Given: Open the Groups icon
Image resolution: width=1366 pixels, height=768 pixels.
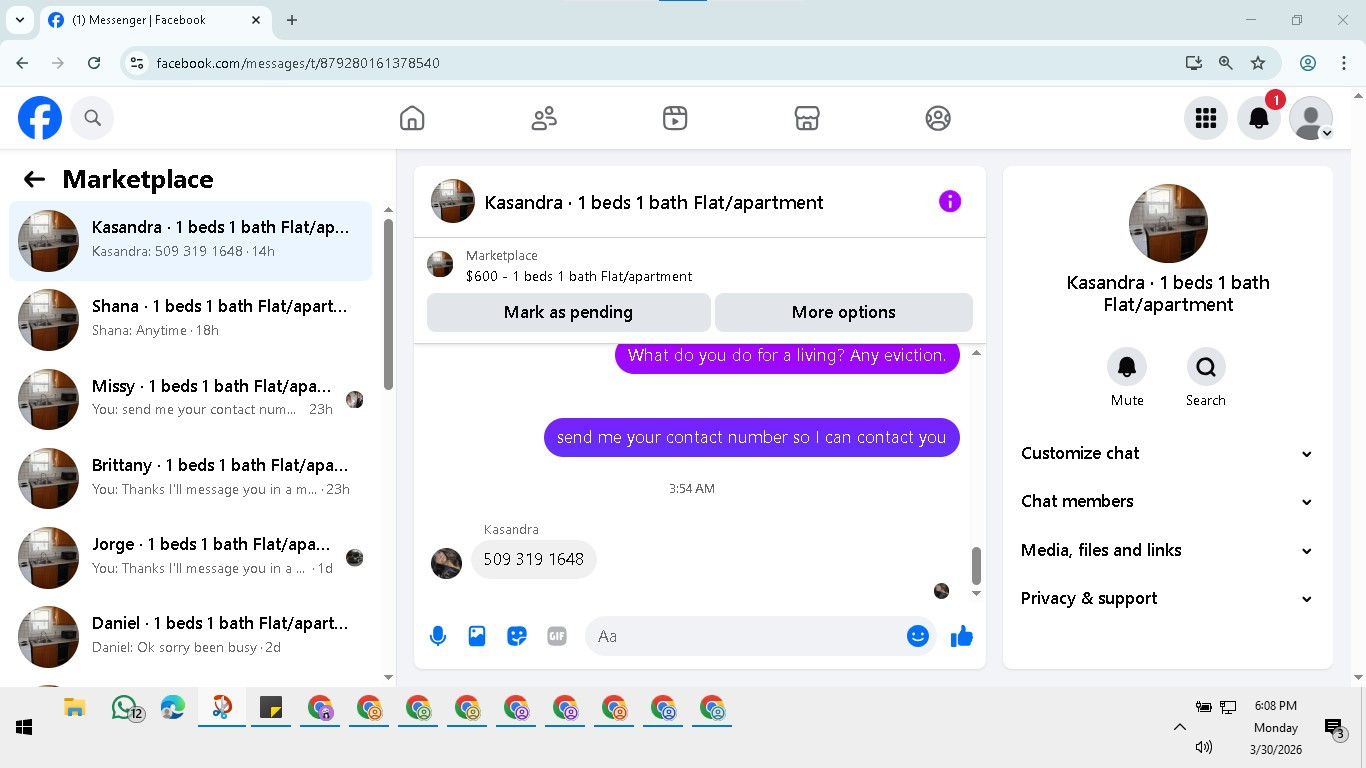Looking at the screenshot, I should (938, 118).
